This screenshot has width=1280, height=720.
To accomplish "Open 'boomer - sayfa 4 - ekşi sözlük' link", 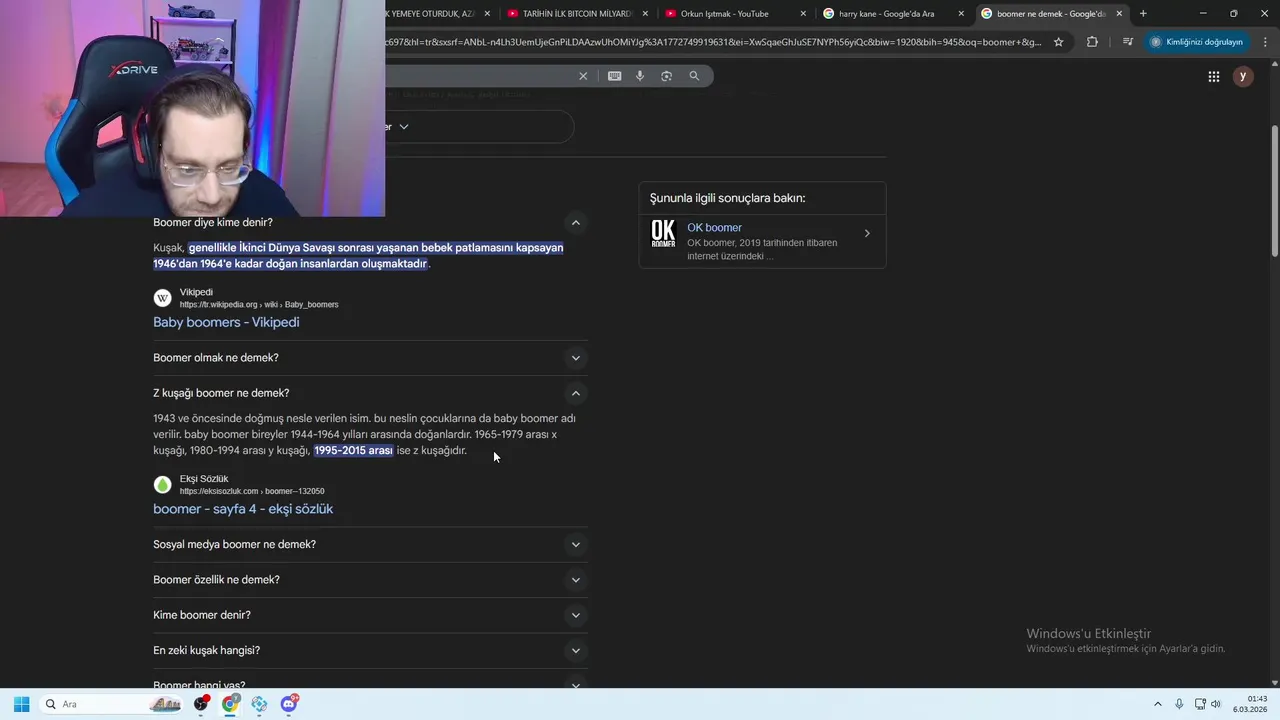I will [243, 509].
